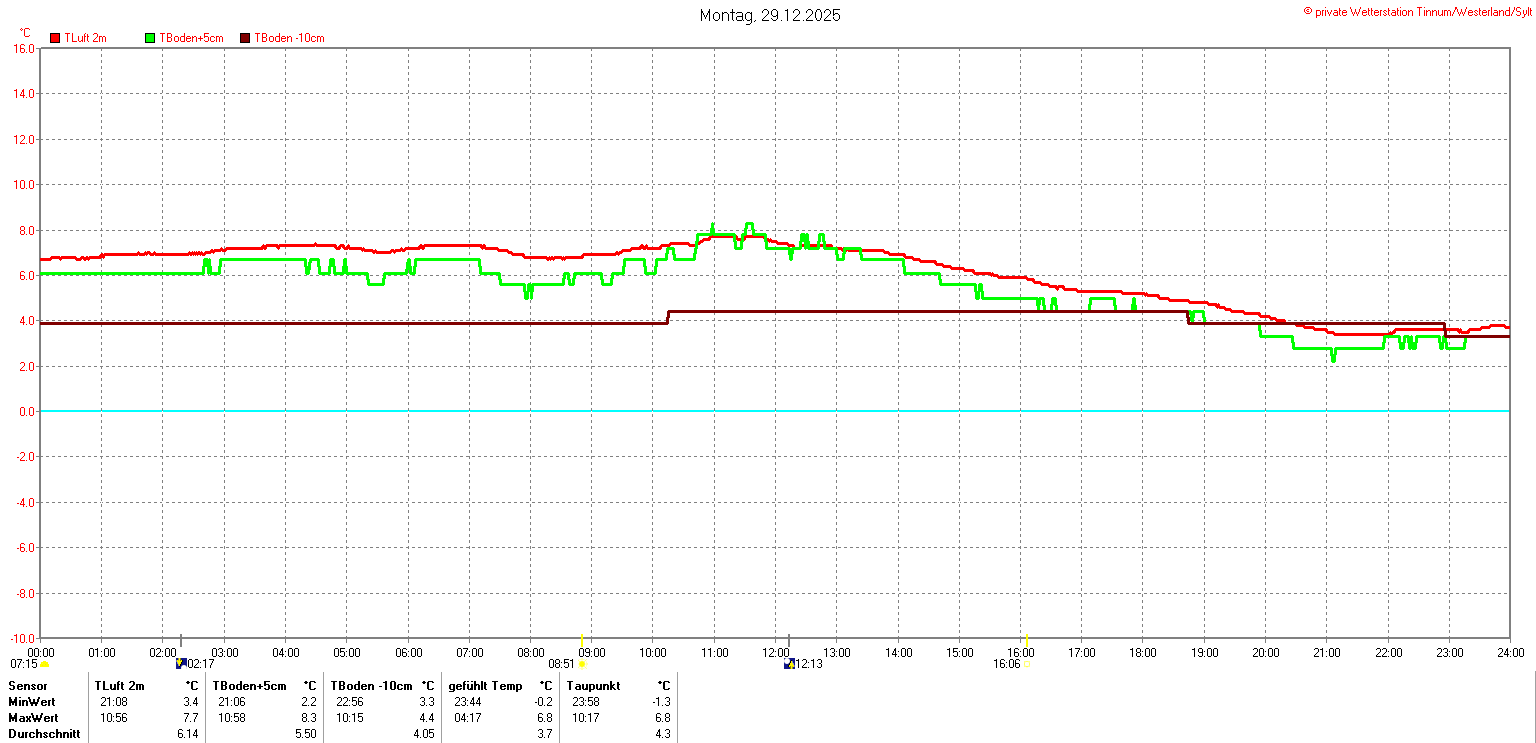The height and width of the screenshot is (743, 1536).
Task: Click the Durchschnitt row label
Action: coord(44,734)
